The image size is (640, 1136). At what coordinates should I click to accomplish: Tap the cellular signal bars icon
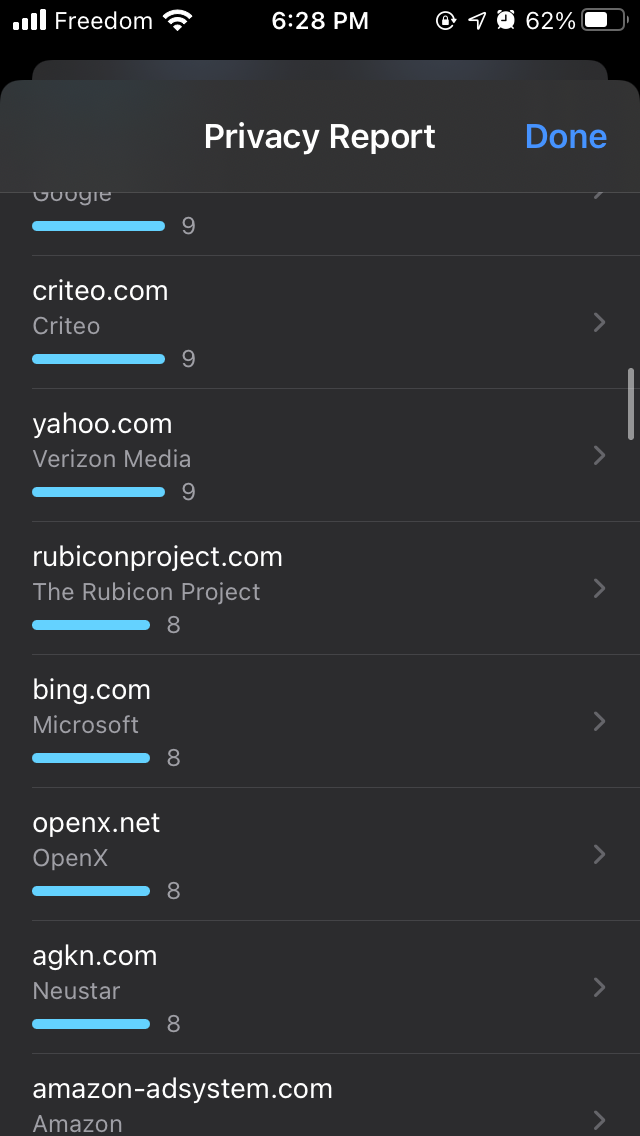[29, 20]
